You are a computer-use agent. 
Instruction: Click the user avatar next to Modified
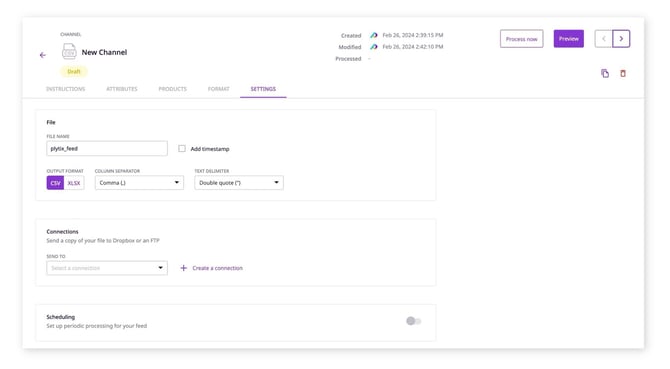373,47
